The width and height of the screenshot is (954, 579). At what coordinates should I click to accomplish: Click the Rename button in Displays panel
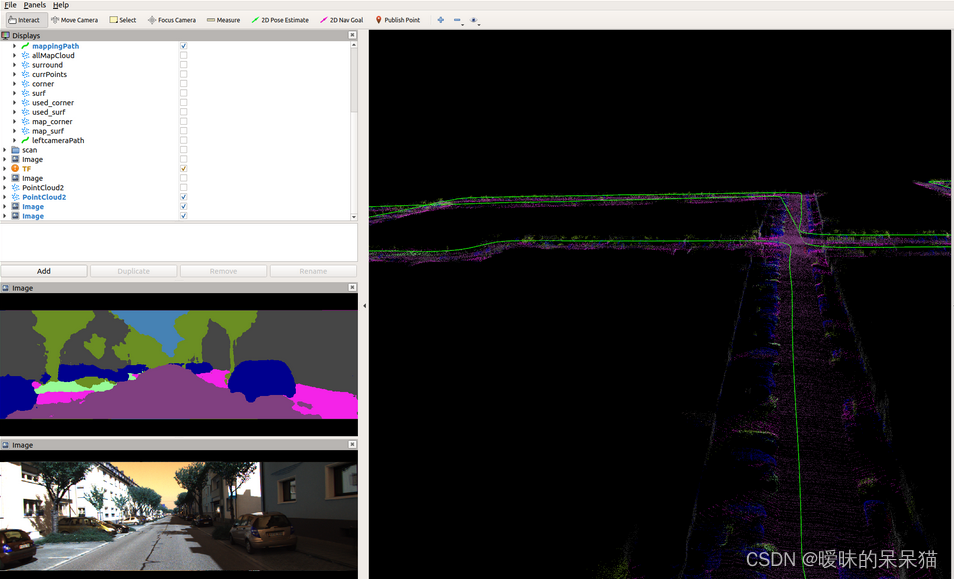(x=311, y=270)
